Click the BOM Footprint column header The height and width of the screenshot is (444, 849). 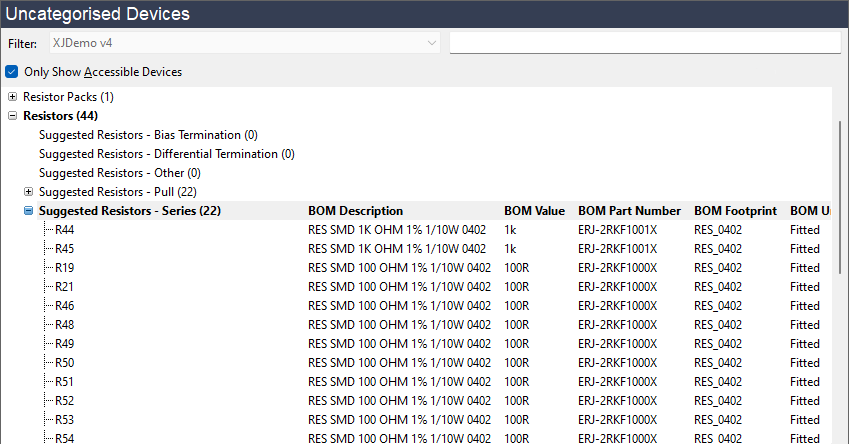735,211
